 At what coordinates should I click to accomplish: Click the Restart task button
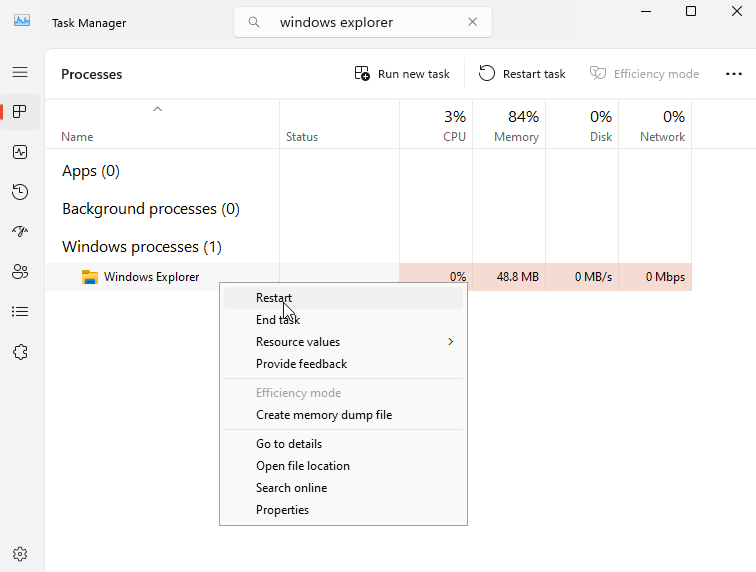tap(522, 74)
